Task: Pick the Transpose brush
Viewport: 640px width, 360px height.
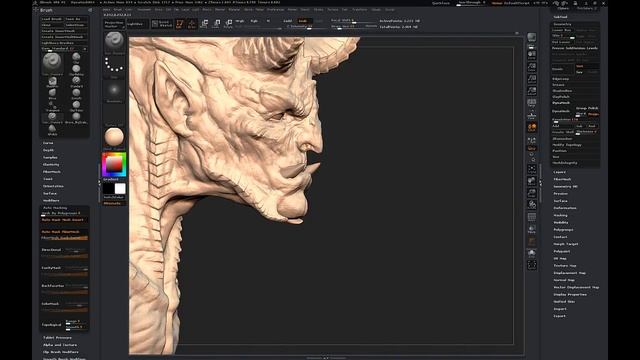Action: pos(52,106)
